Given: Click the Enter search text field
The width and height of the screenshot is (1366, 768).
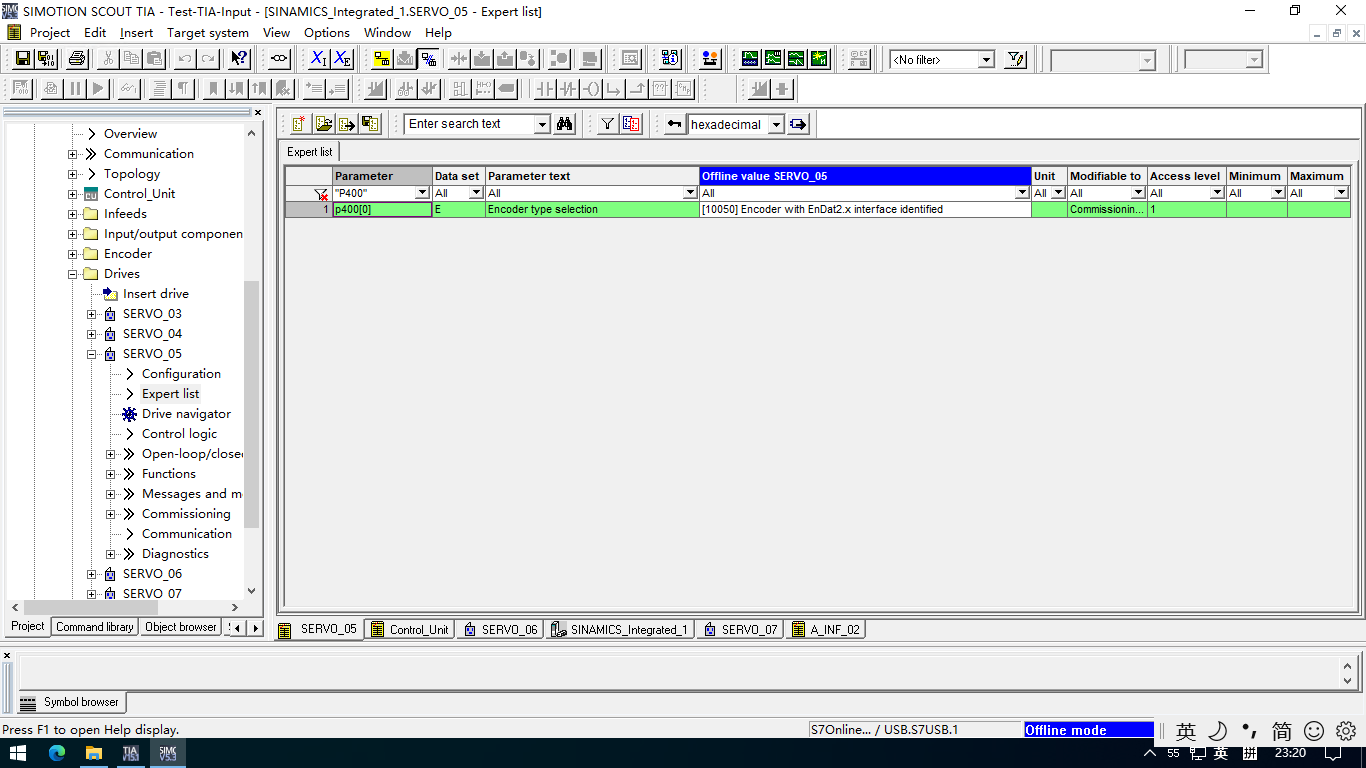Looking at the screenshot, I should point(470,124).
